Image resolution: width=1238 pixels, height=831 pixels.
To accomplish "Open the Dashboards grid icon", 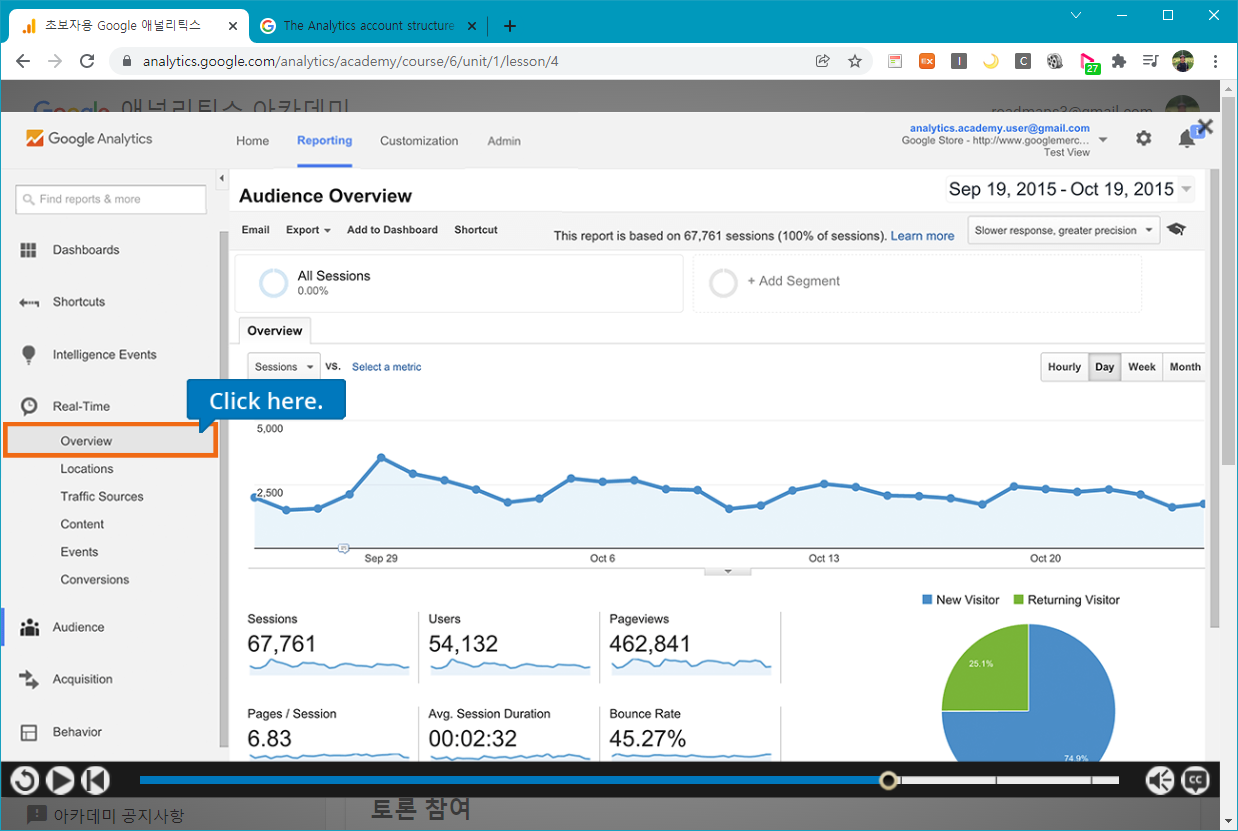I will pos(29,250).
